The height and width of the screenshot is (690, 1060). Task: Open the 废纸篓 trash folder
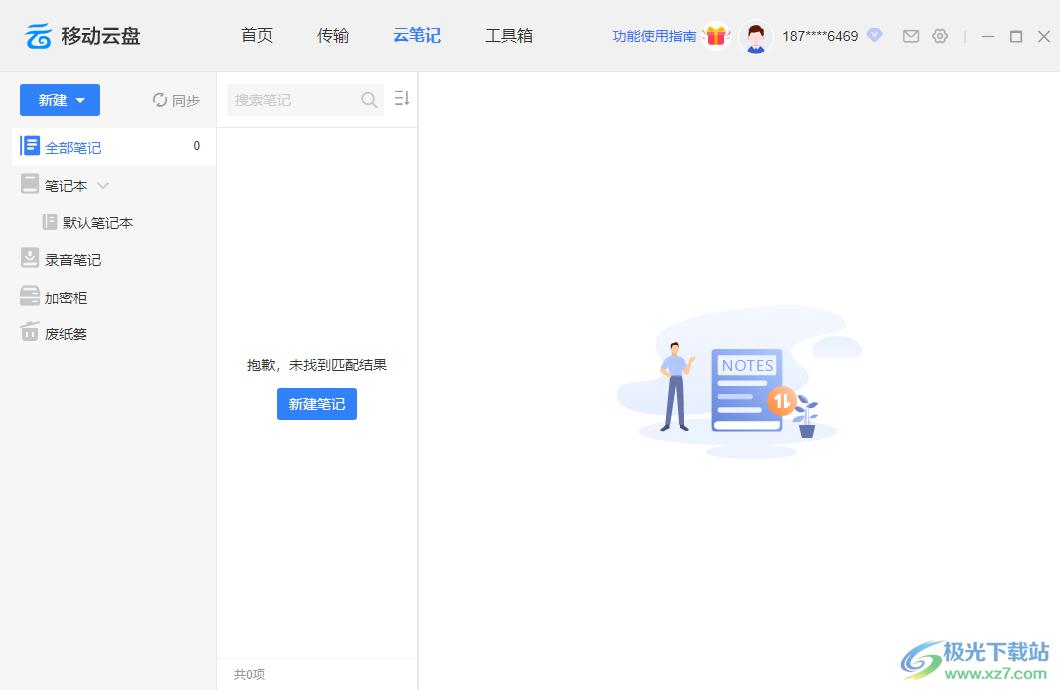tap(65, 334)
